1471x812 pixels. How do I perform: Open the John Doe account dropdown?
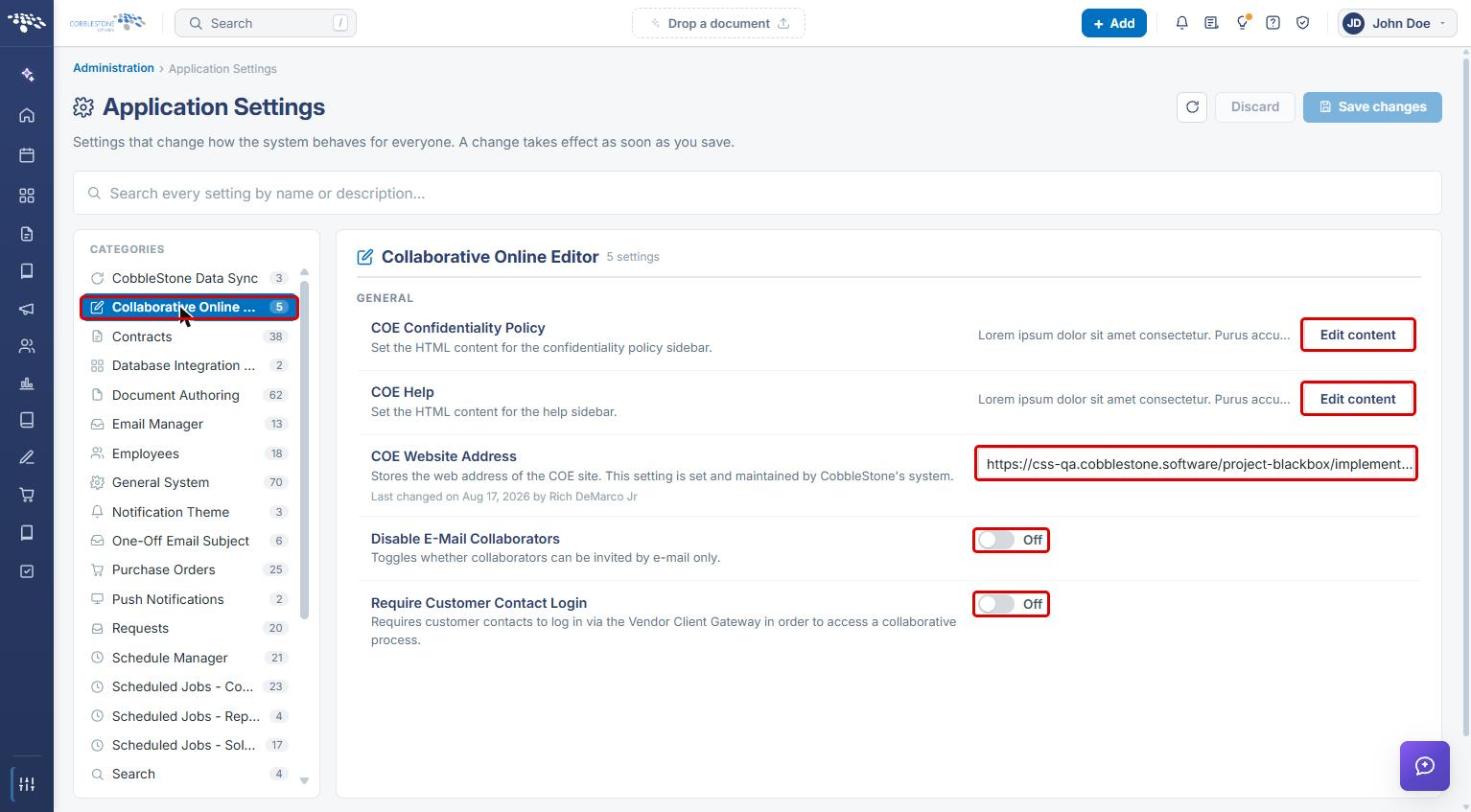point(1398,23)
